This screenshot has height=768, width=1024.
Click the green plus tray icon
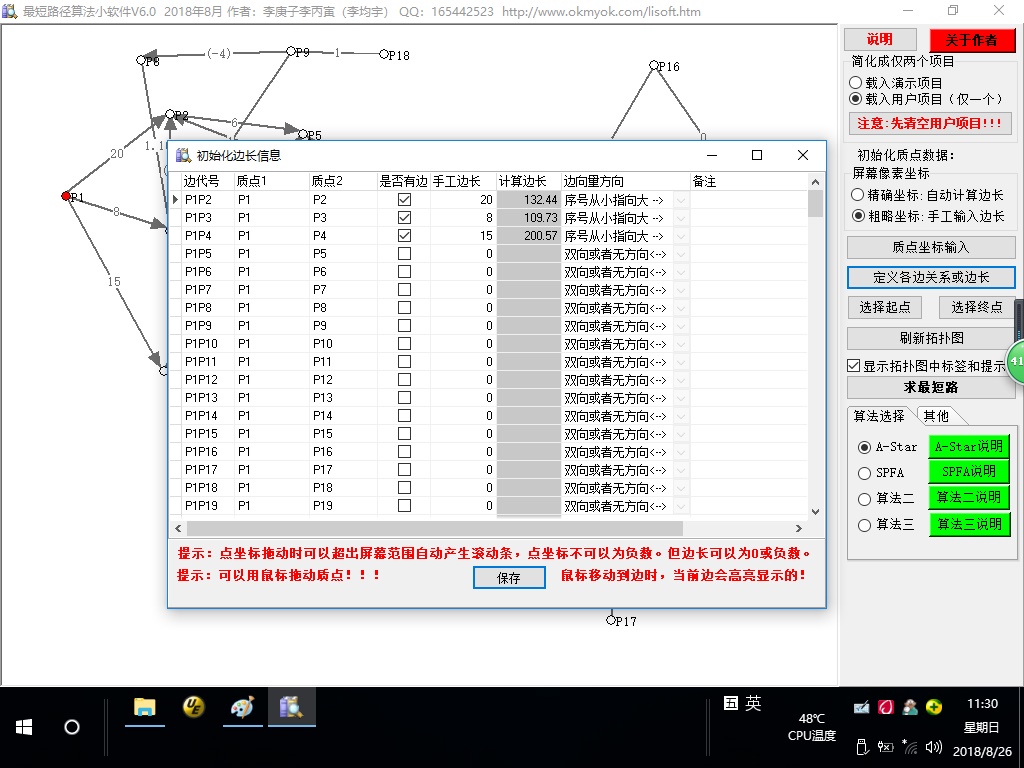point(934,707)
